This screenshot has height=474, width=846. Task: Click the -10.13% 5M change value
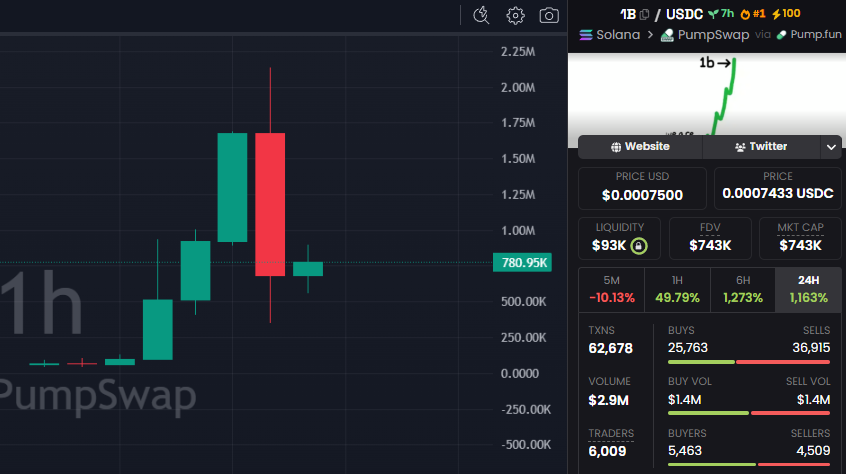(x=611, y=298)
